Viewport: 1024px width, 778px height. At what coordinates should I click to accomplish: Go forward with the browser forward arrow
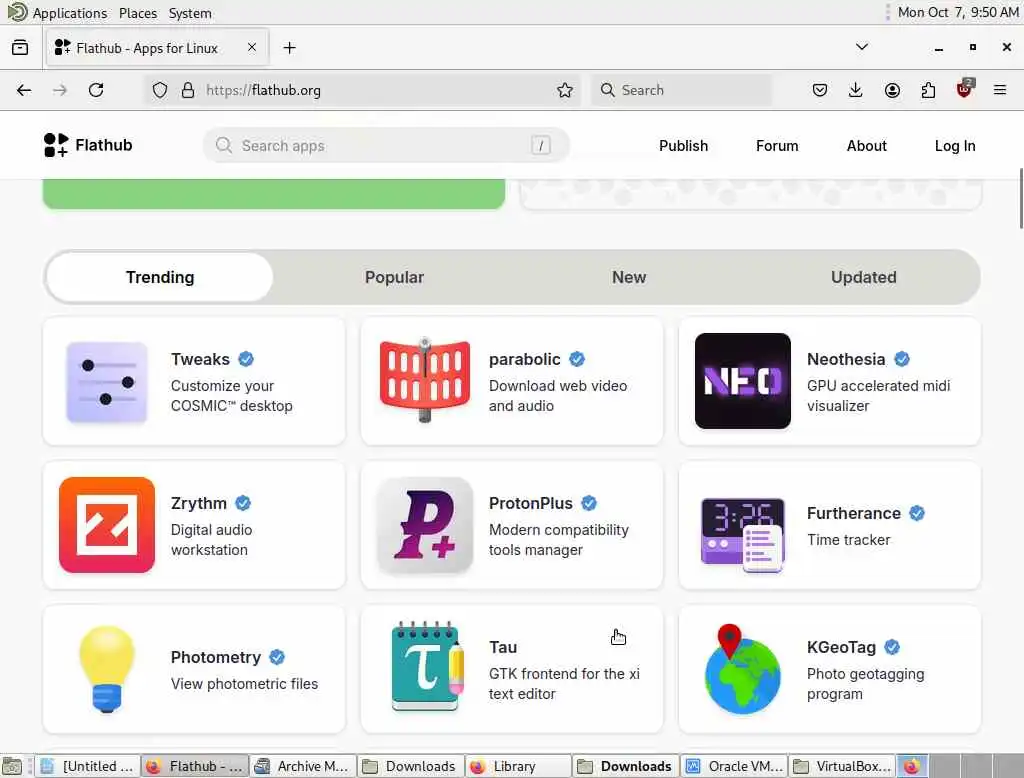[60, 90]
